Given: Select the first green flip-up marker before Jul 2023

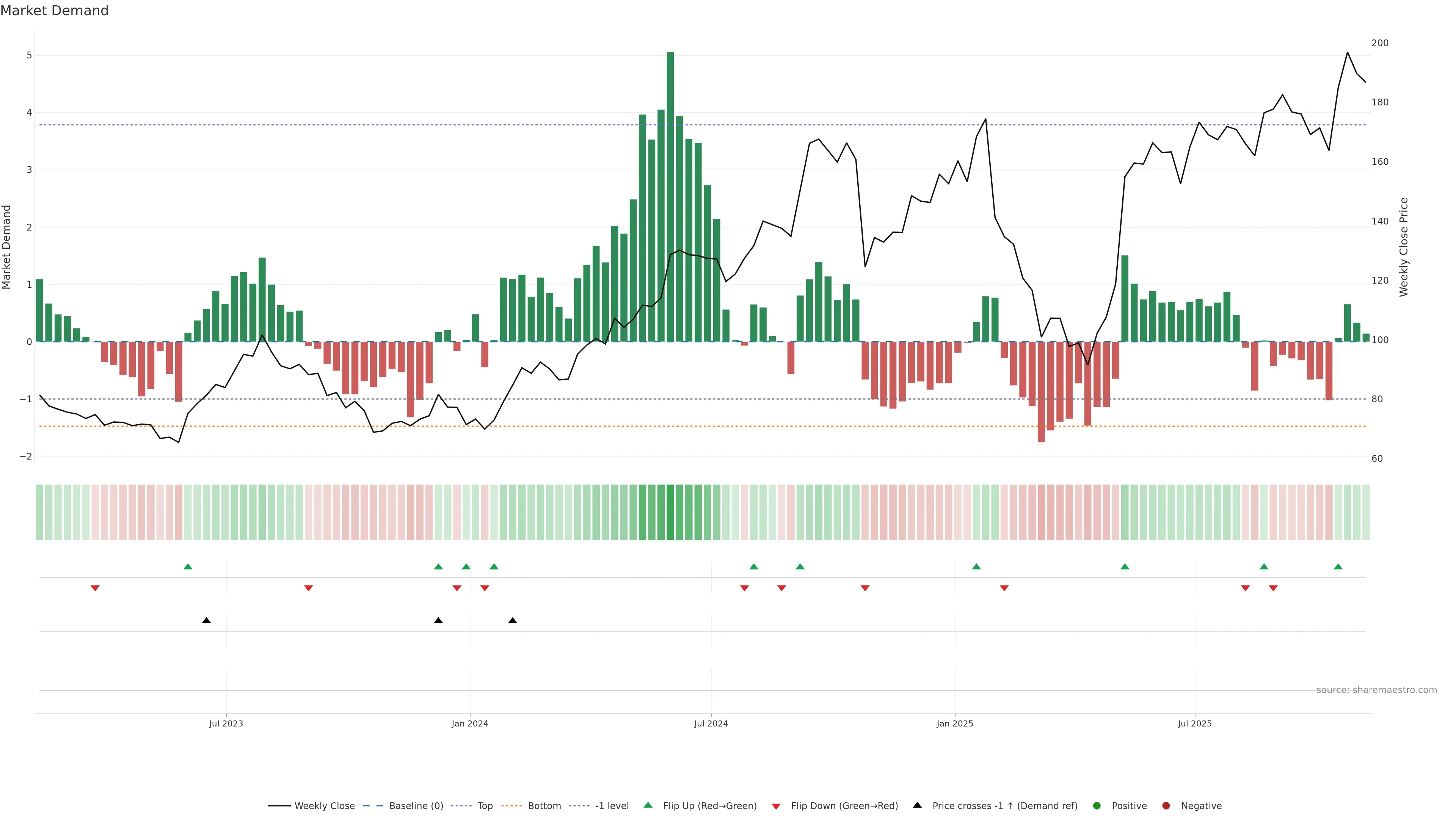Looking at the screenshot, I should (188, 566).
